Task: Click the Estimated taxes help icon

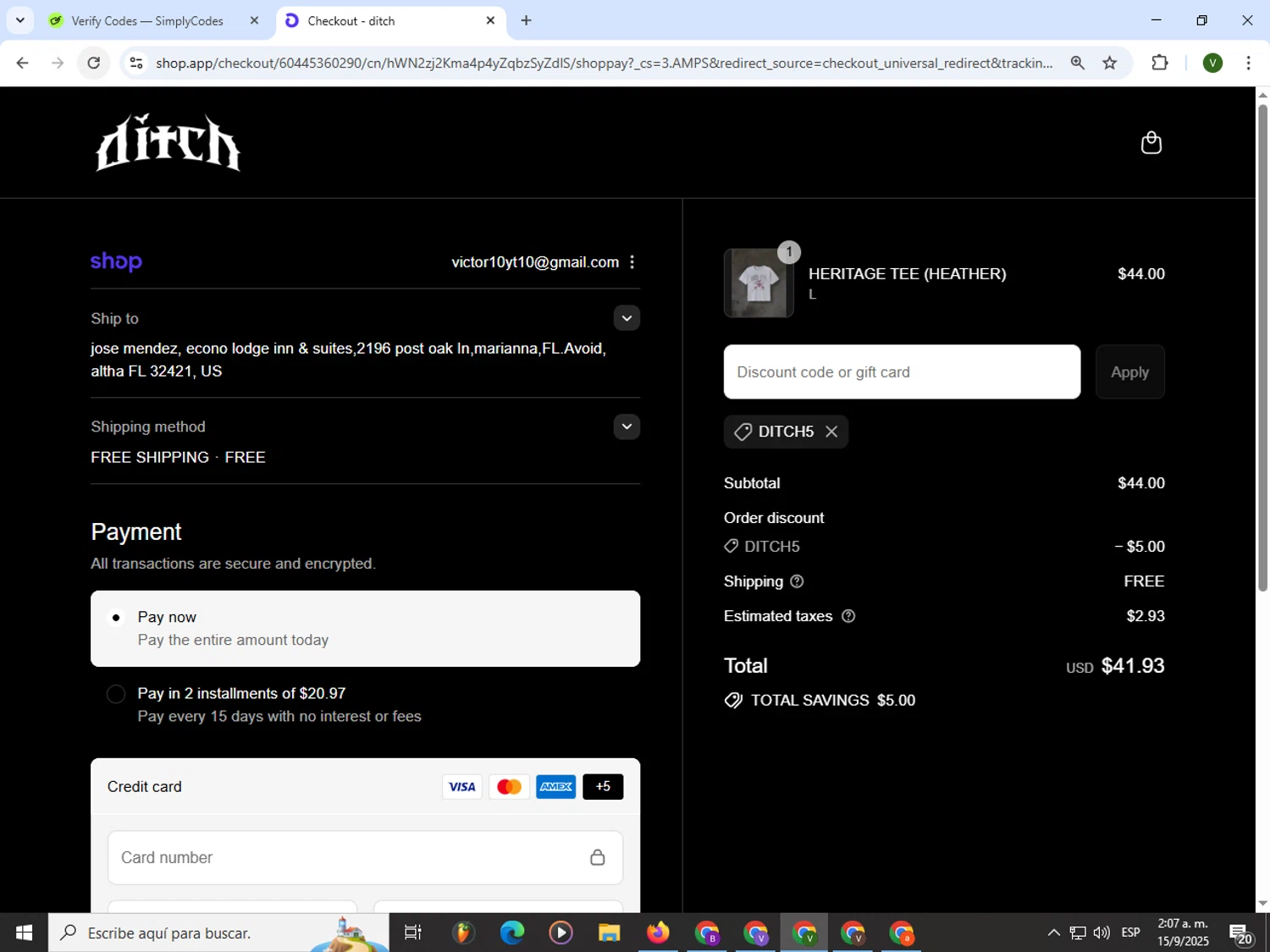Action: point(848,616)
